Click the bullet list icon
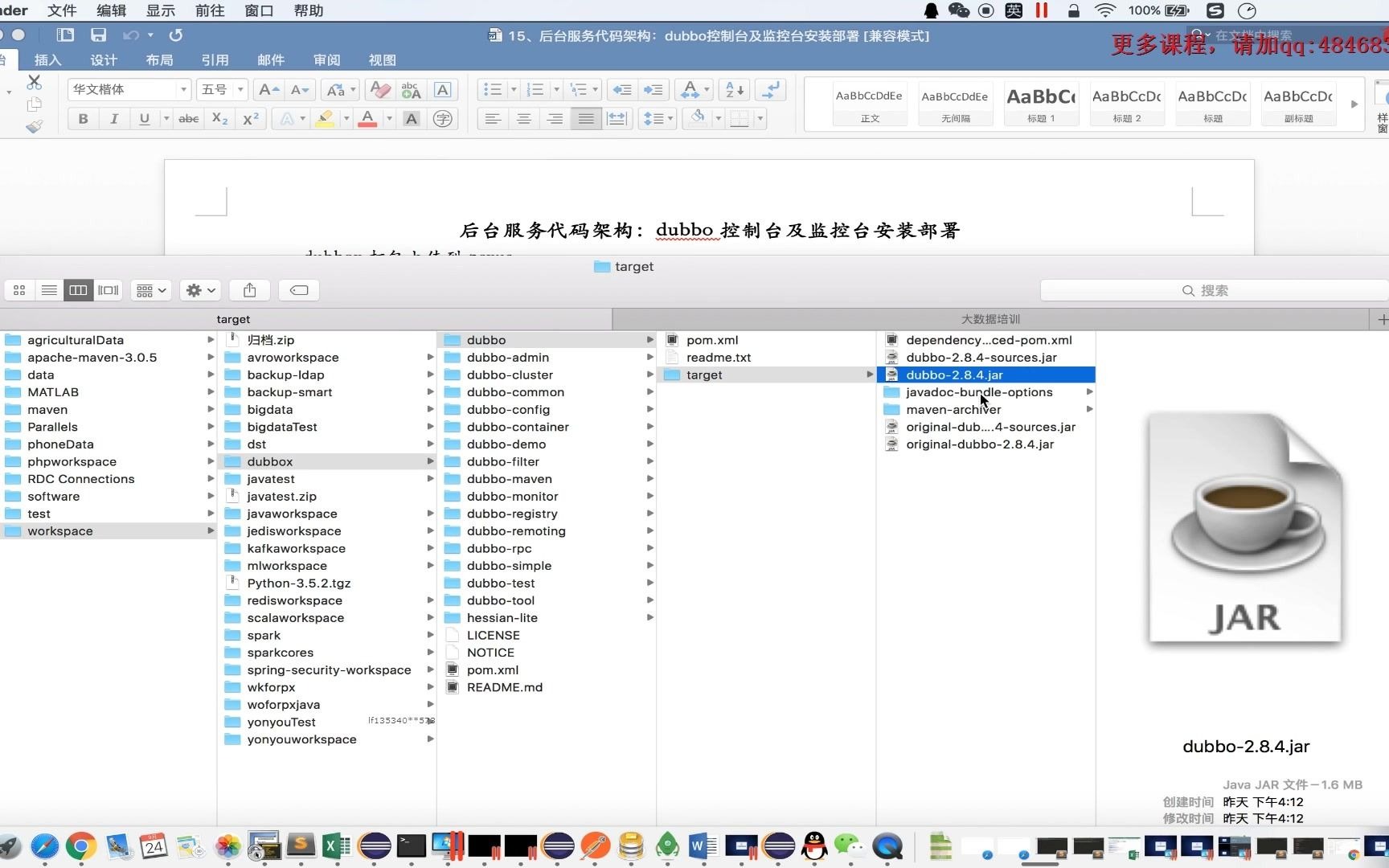 point(493,90)
